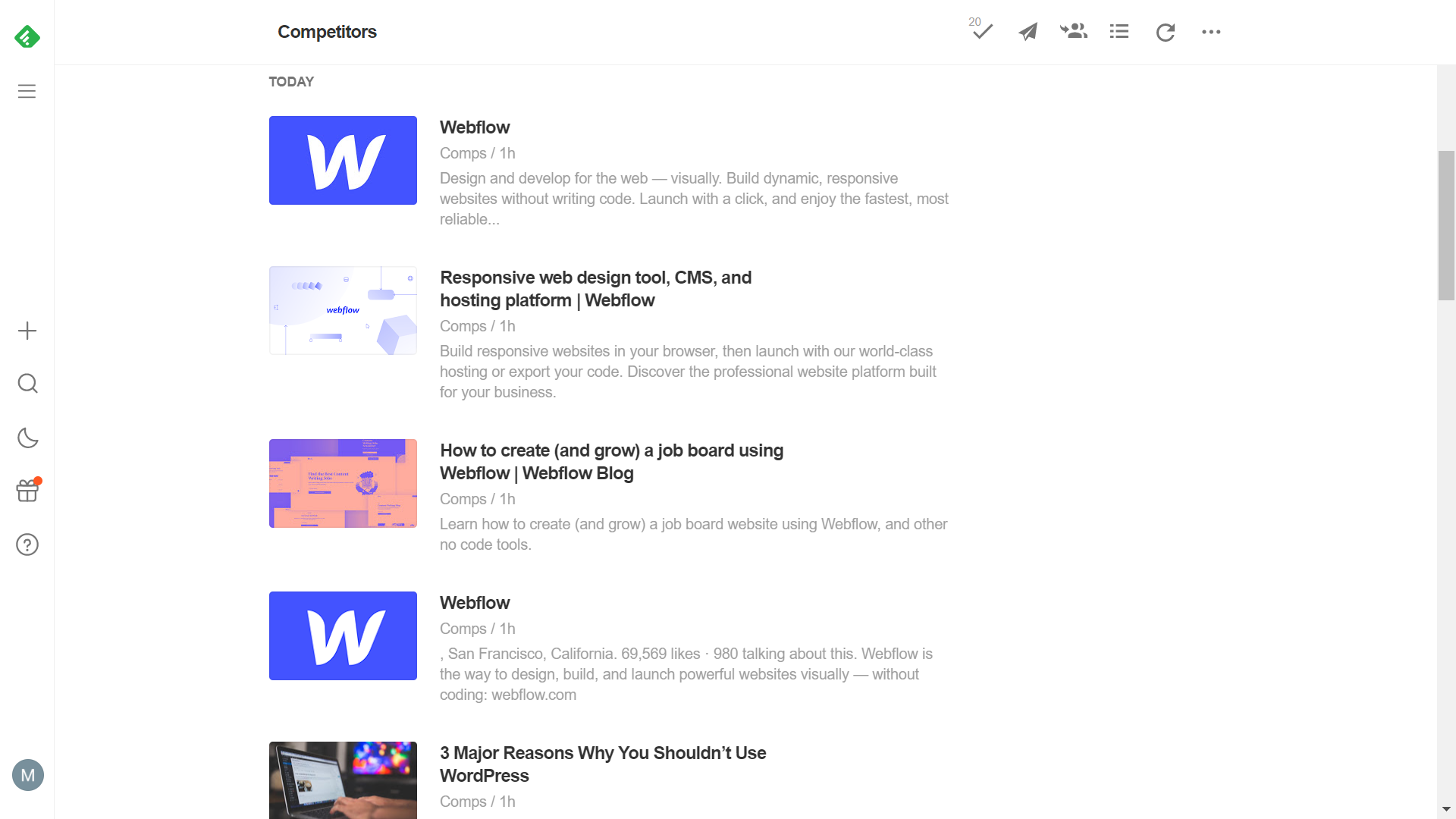Open the team share people icon
The image size is (1456, 819).
tap(1074, 31)
